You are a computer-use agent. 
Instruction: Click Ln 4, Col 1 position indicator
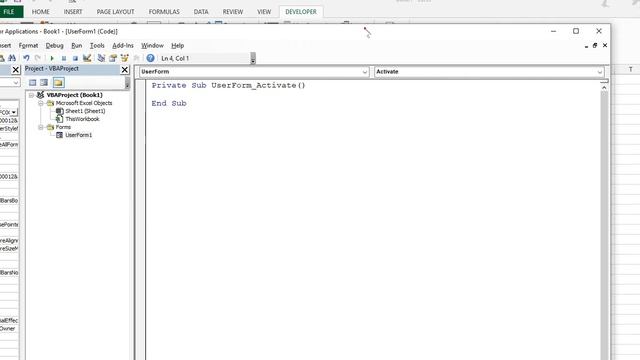tap(175, 59)
